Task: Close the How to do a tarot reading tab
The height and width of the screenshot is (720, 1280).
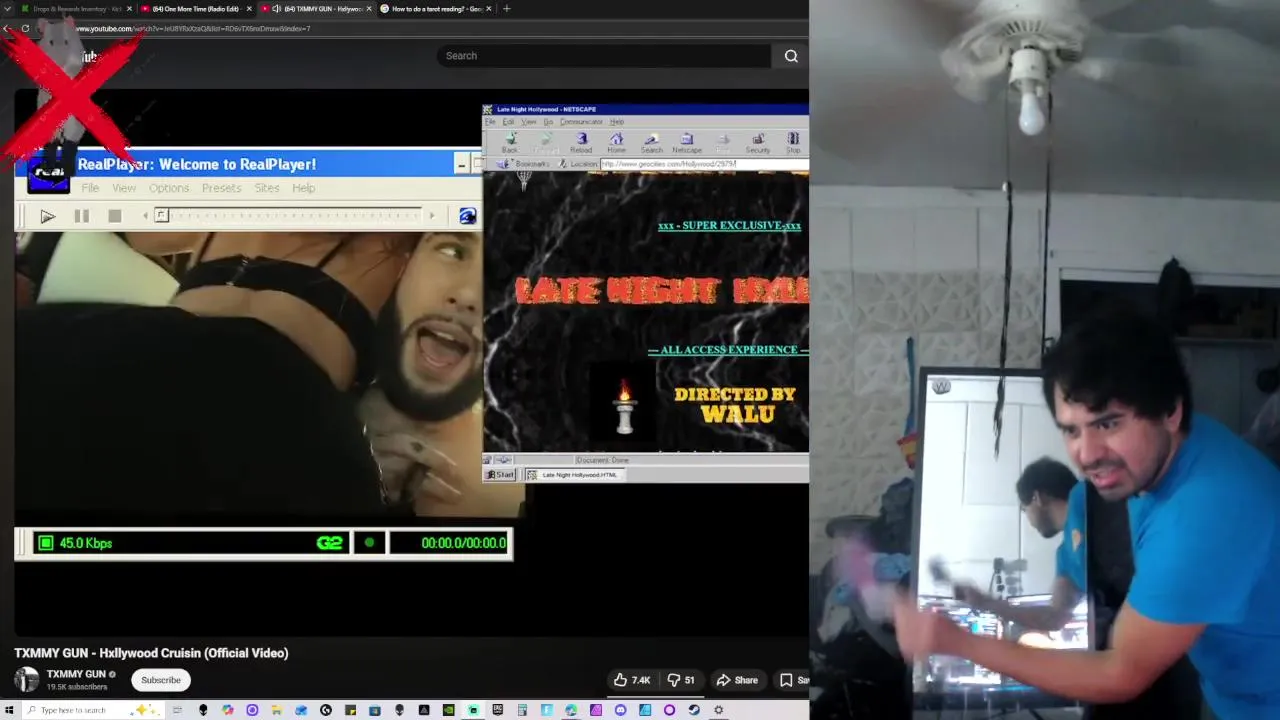Action: click(x=489, y=9)
